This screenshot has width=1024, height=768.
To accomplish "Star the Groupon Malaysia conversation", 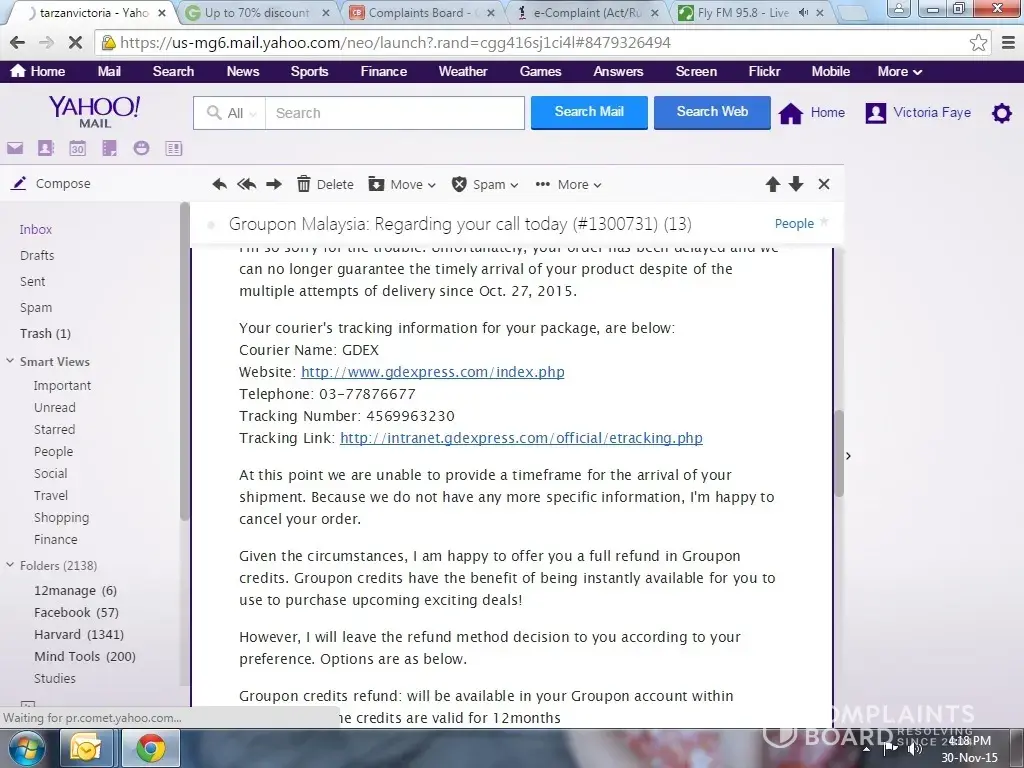I will [x=824, y=222].
